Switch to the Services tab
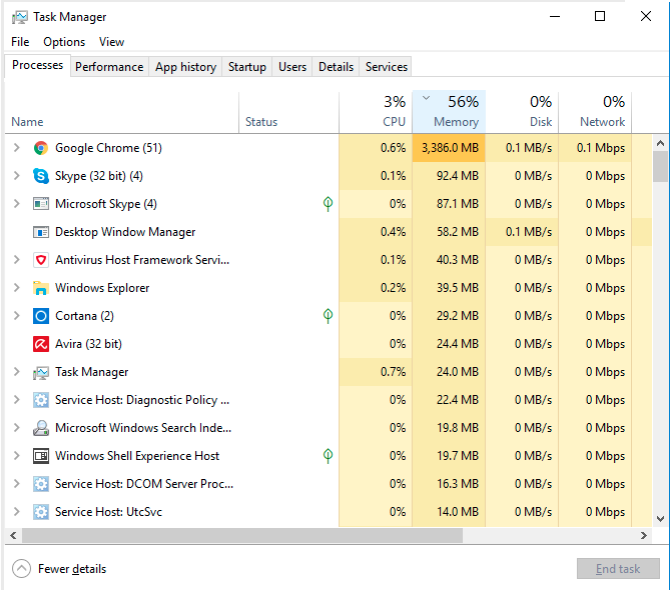670x590 pixels. [x=386, y=67]
